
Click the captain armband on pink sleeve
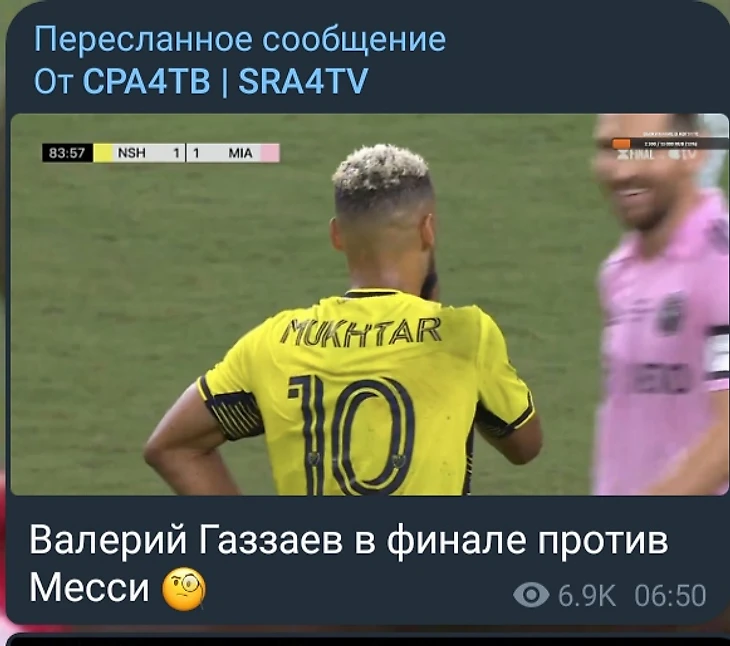[x=719, y=350]
